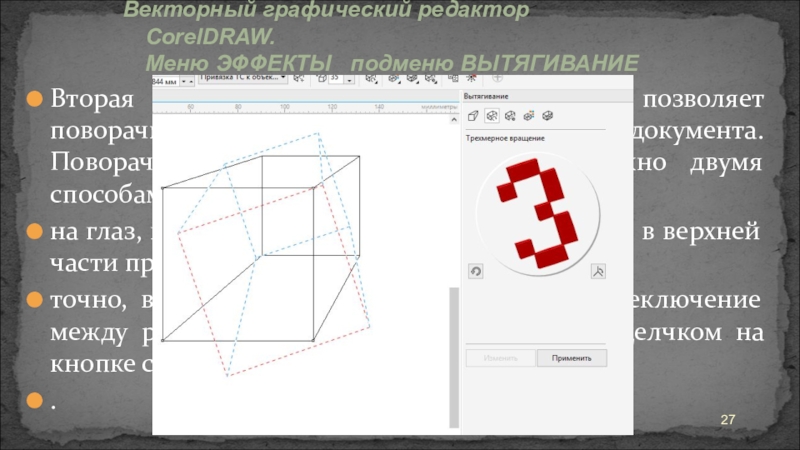800x450 pixels.
Task: Click the red 3 rotation dial
Action: (538, 214)
